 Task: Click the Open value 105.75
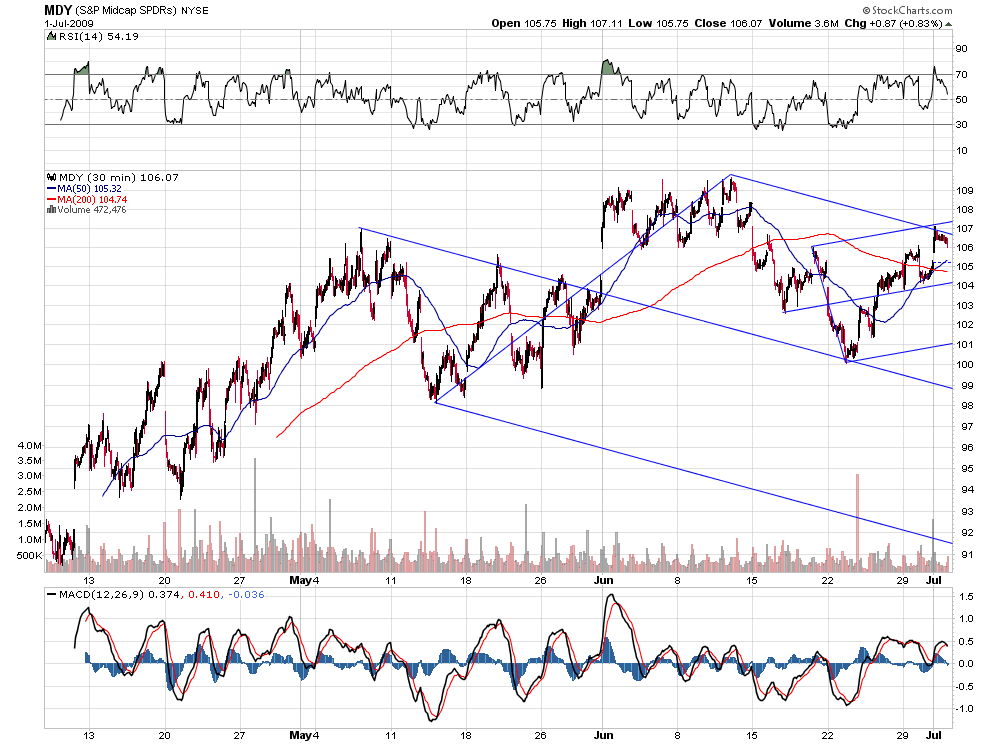coord(540,23)
